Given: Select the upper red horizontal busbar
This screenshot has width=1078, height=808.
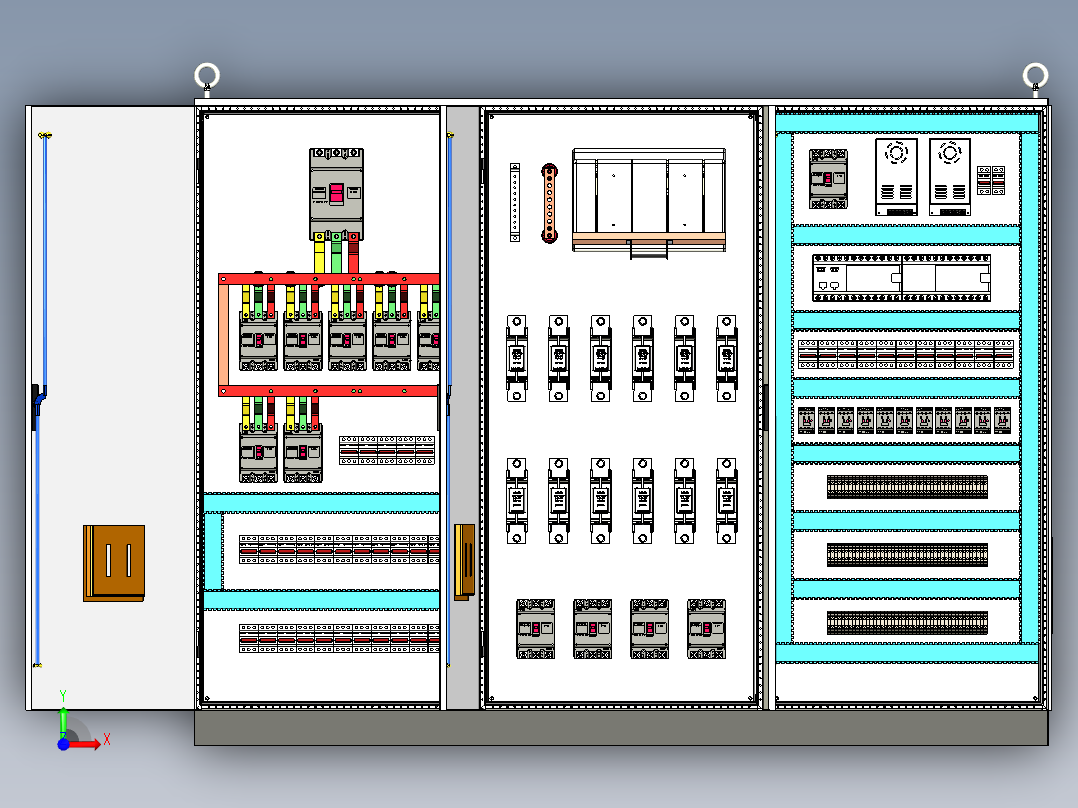Looking at the screenshot, I should (329, 279).
